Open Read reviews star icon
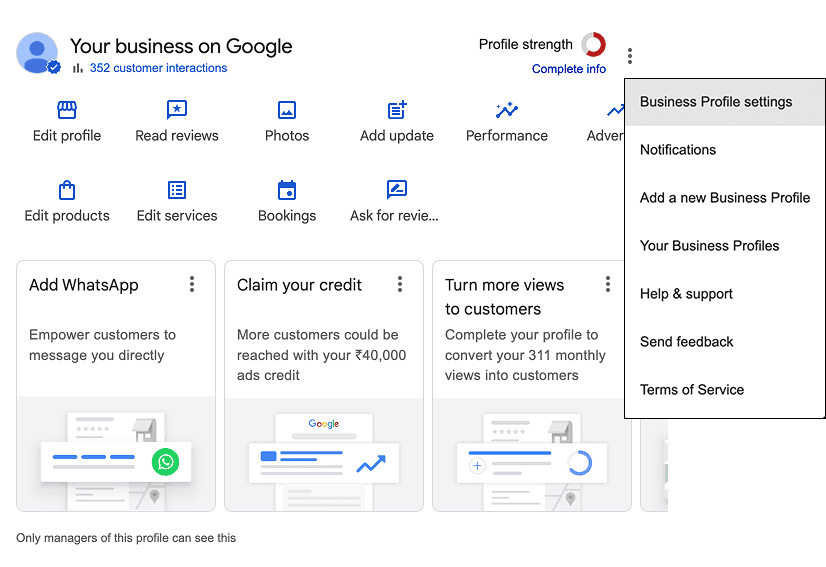Screen dimensions: 826x567 click(x=177, y=110)
